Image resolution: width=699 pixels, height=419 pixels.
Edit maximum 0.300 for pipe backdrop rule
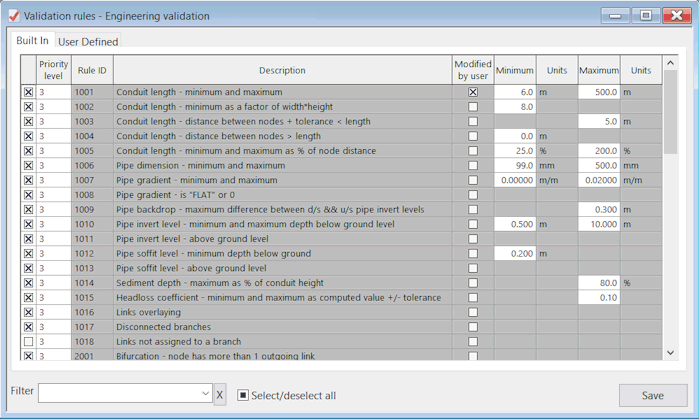coord(599,210)
